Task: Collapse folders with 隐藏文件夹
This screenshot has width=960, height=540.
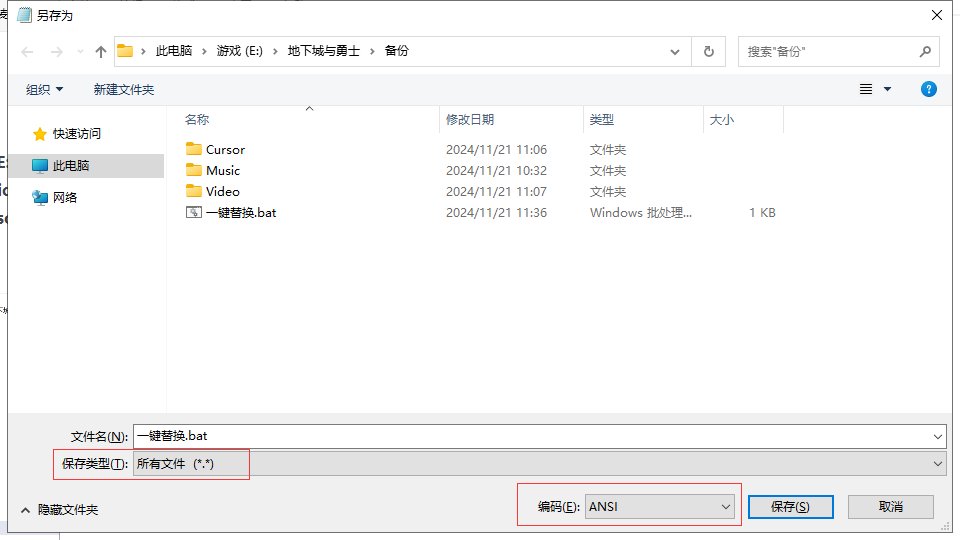Action: pos(59,509)
